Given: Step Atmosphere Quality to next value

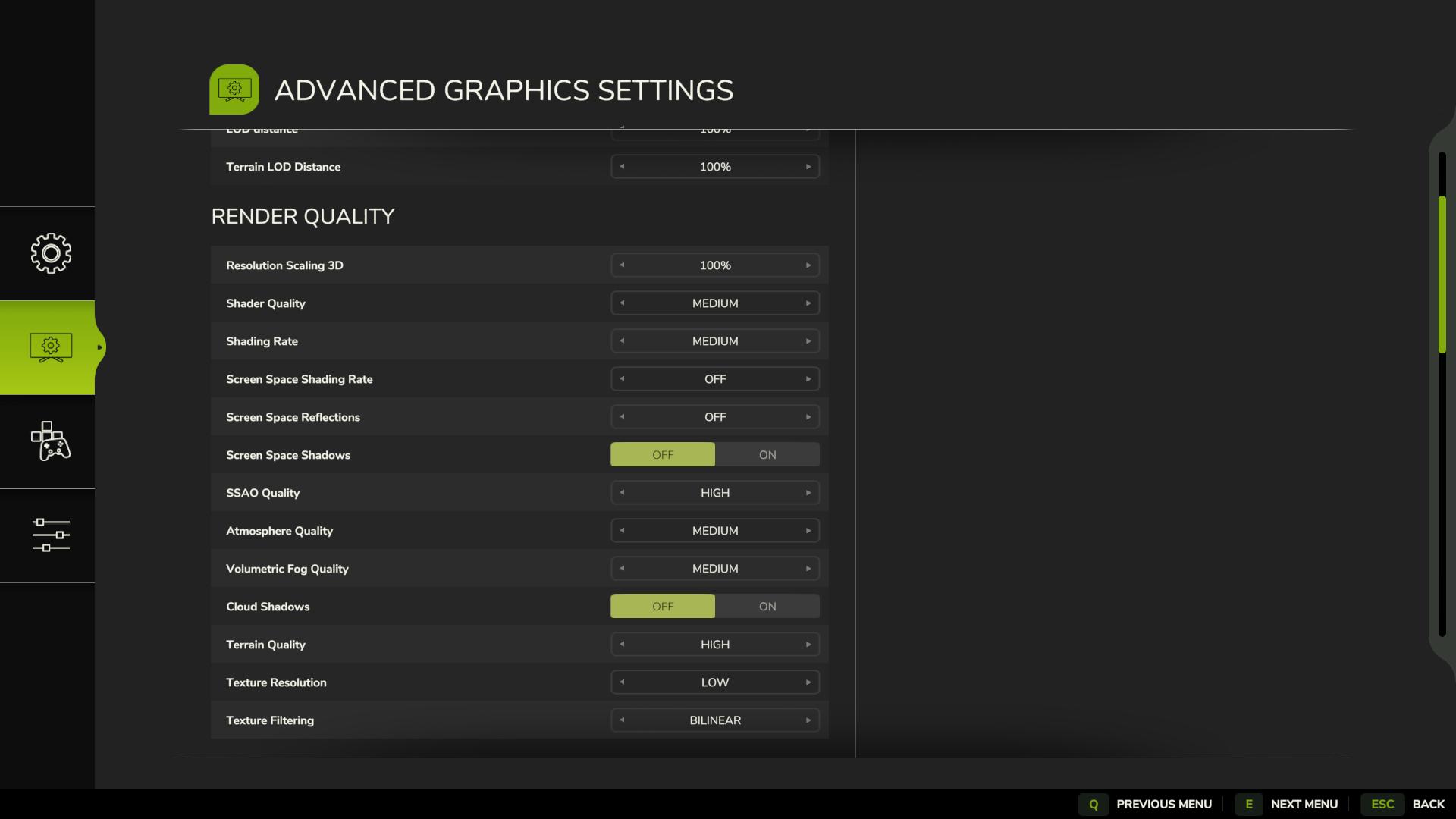Looking at the screenshot, I should click(808, 531).
